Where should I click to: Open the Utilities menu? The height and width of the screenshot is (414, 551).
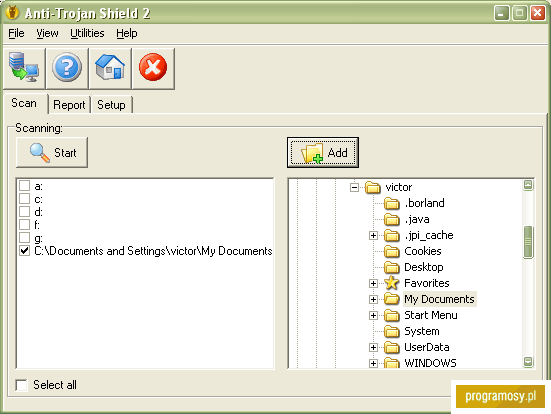pyautogui.click(x=87, y=33)
